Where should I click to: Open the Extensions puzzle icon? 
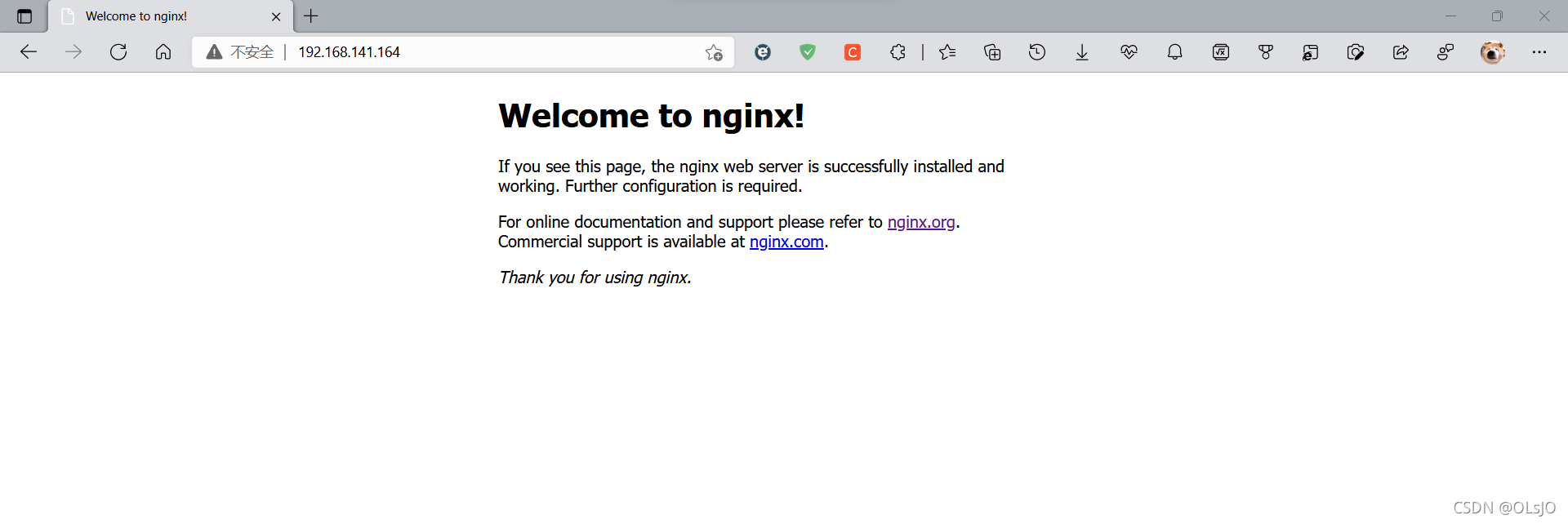point(898,52)
